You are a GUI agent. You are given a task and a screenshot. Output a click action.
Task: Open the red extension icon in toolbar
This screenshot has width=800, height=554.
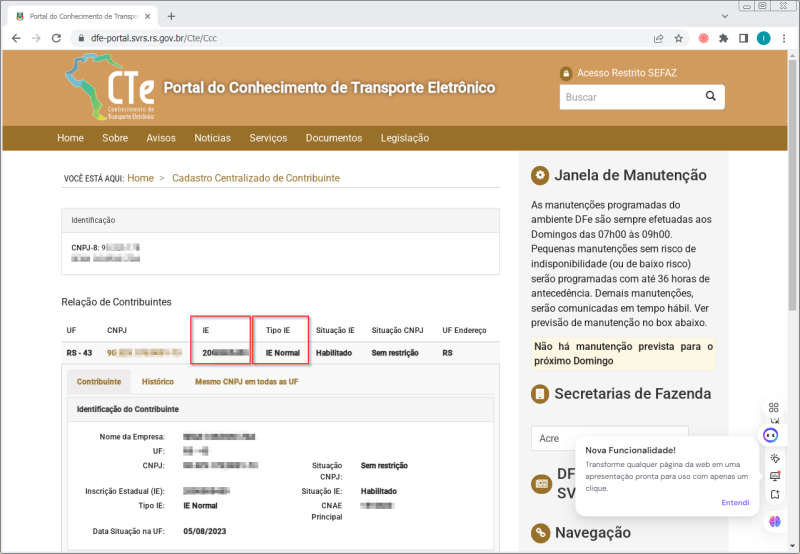704,38
